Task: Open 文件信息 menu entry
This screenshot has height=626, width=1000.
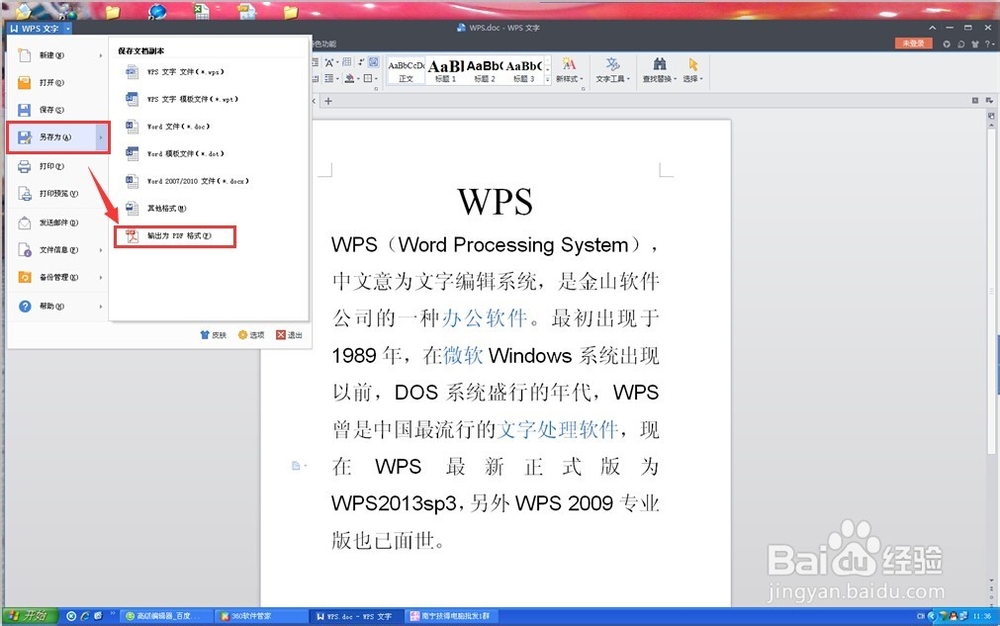Action: tap(57, 251)
